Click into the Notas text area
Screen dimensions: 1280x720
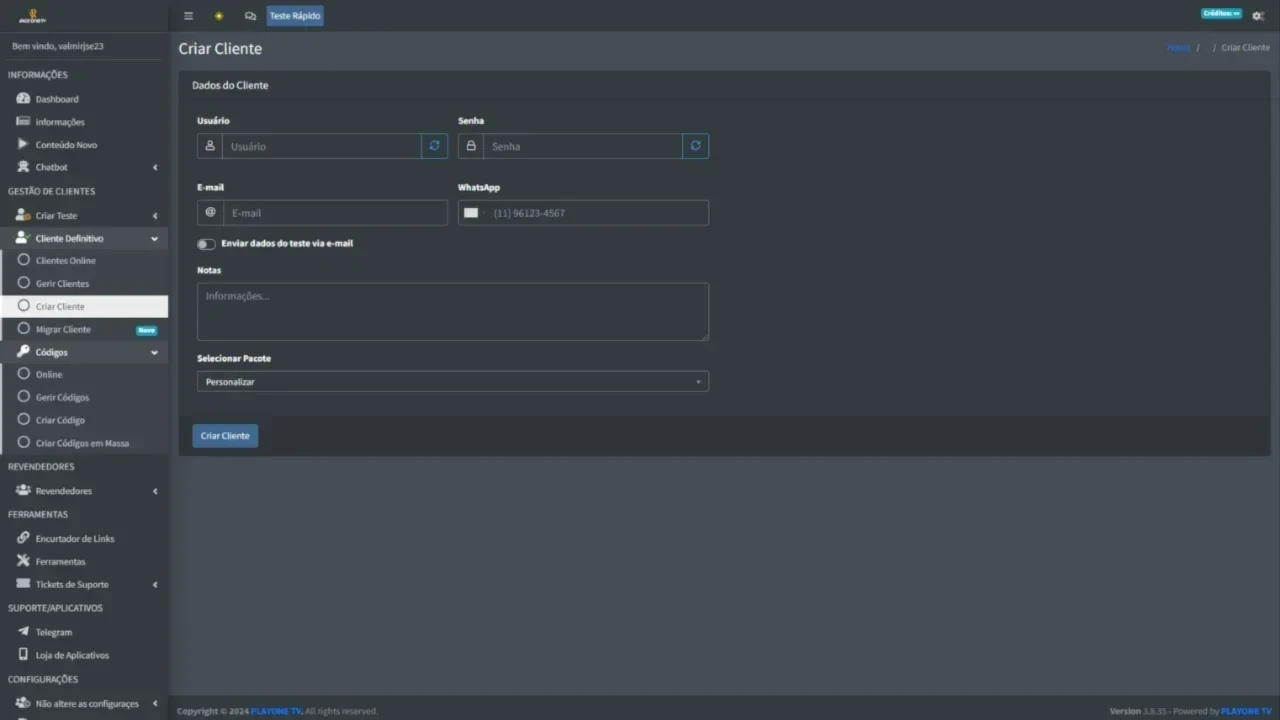coord(452,312)
